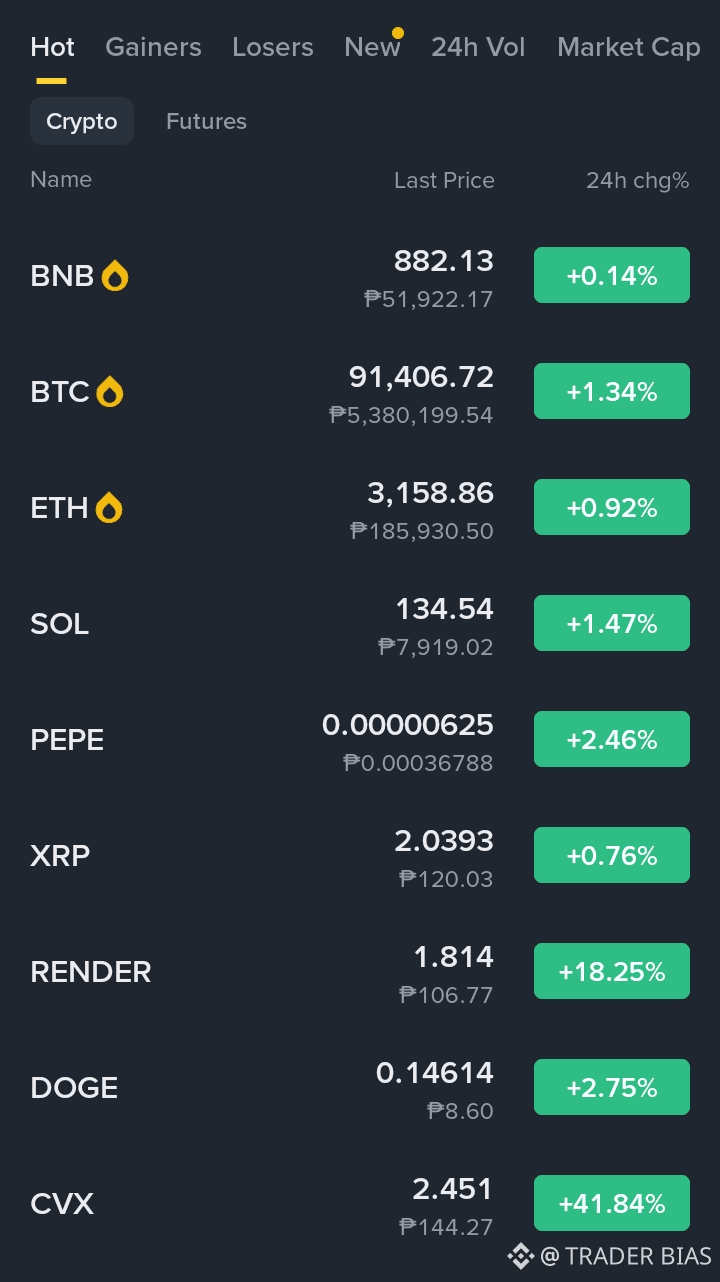Switch to the Gainers tab

coord(153,47)
